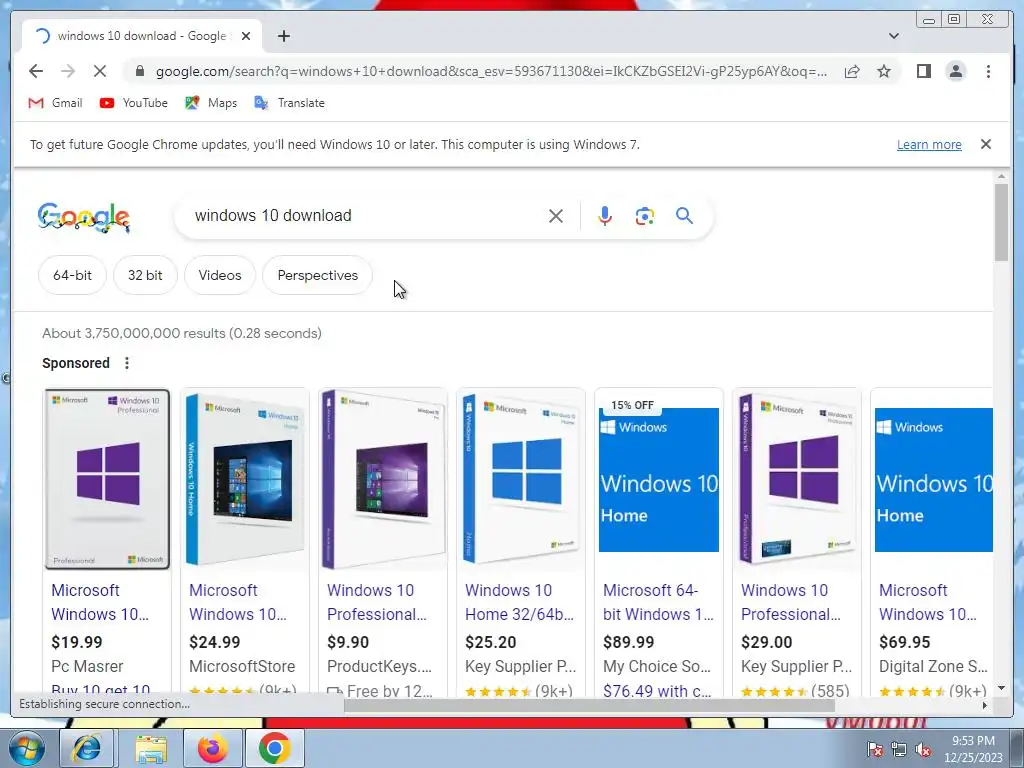Viewport: 1024px width, 768px height.
Task: Select the 32 bit filter chip
Action: 145,275
